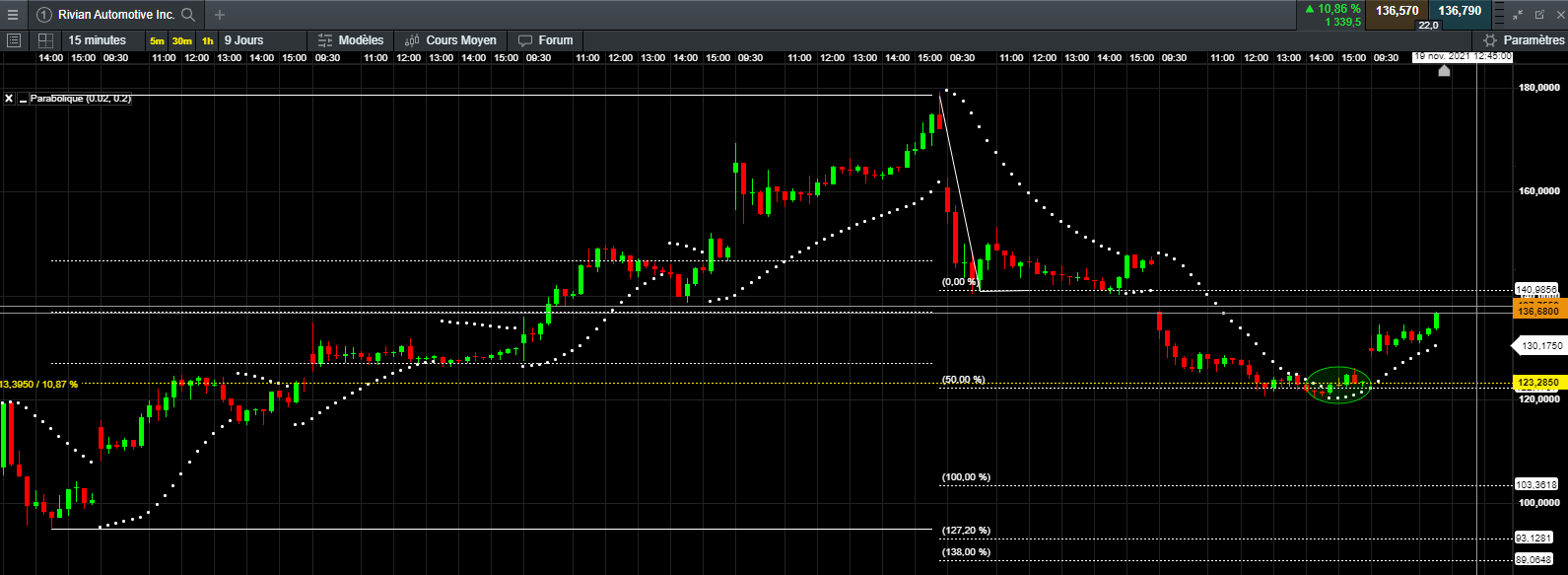The image size is (1568, 575).
Task: Select the (127,20 %) Fibonacci label
Action: 966,531
